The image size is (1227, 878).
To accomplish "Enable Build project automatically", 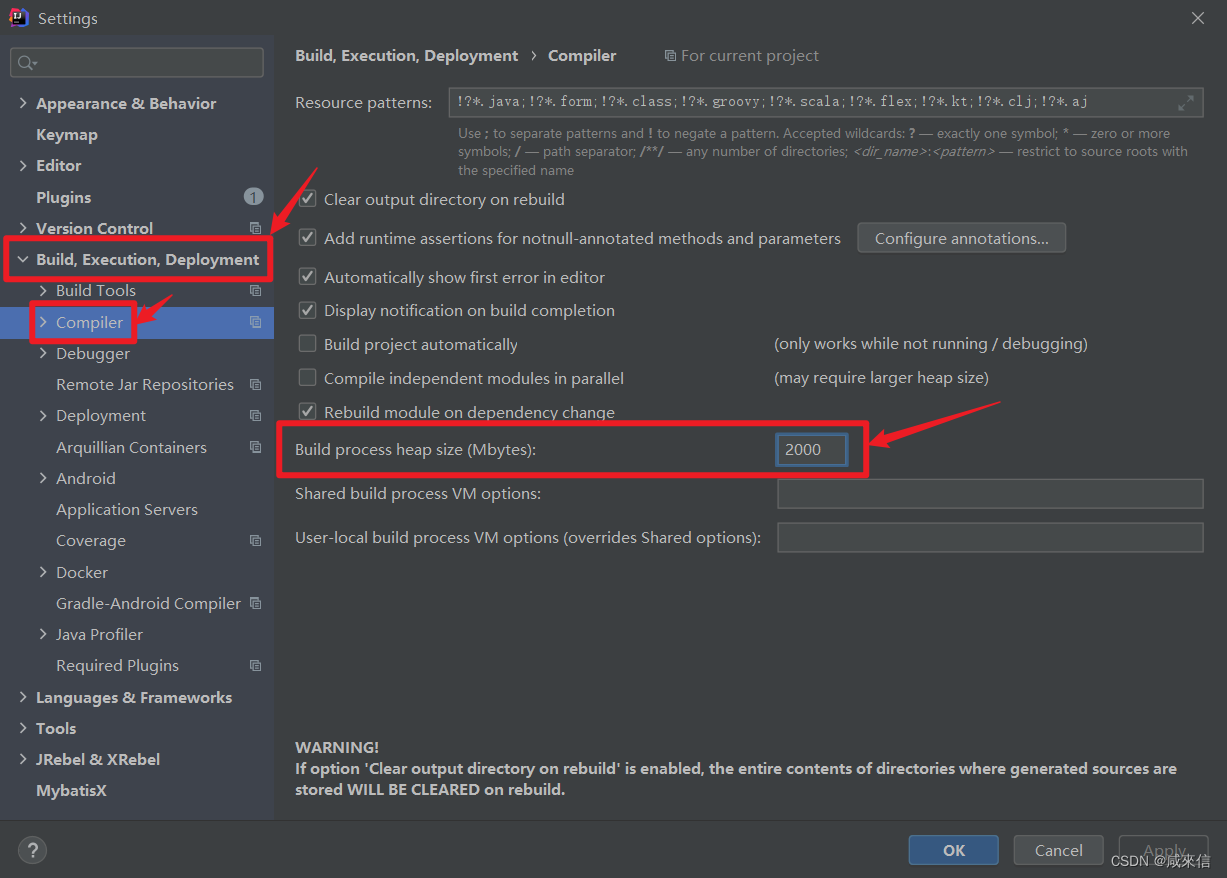I will point(307,343).
